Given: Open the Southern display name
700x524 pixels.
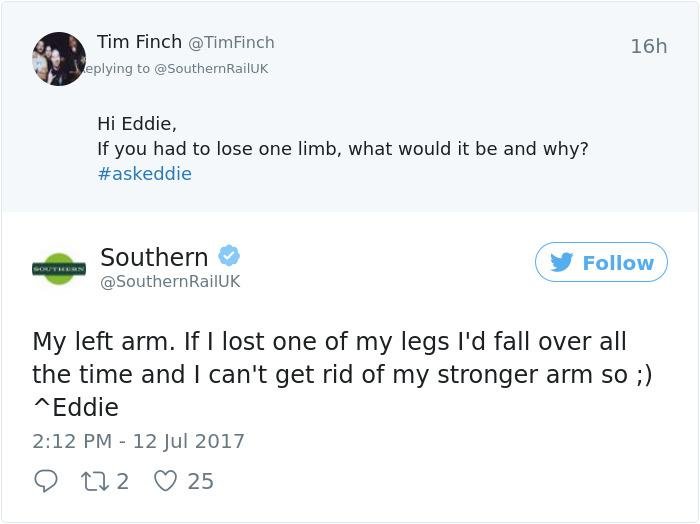Looking at the screenshot, I should 154,257.
